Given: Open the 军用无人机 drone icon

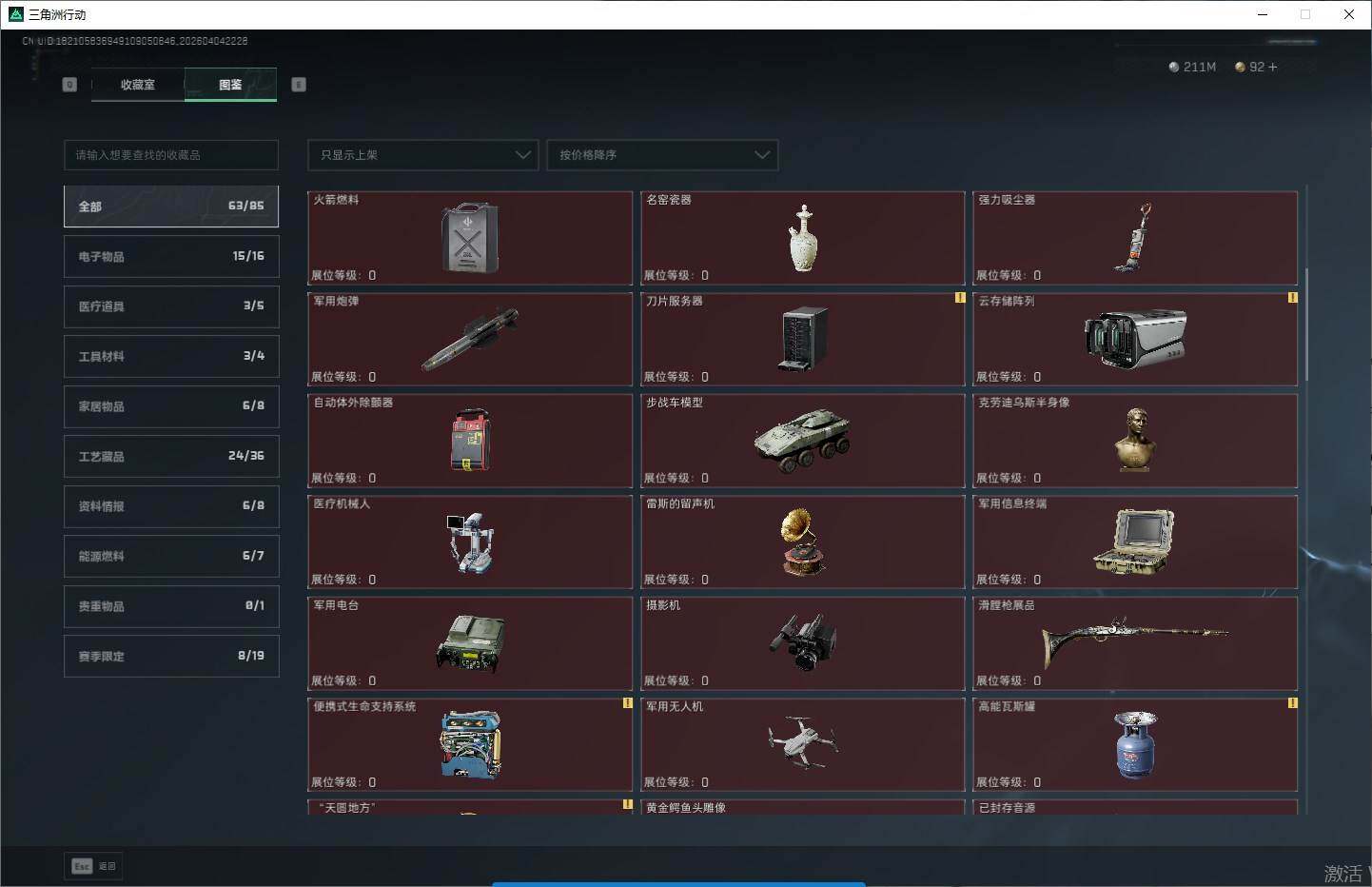Looking at the screenshot, I should coord(804,741).
